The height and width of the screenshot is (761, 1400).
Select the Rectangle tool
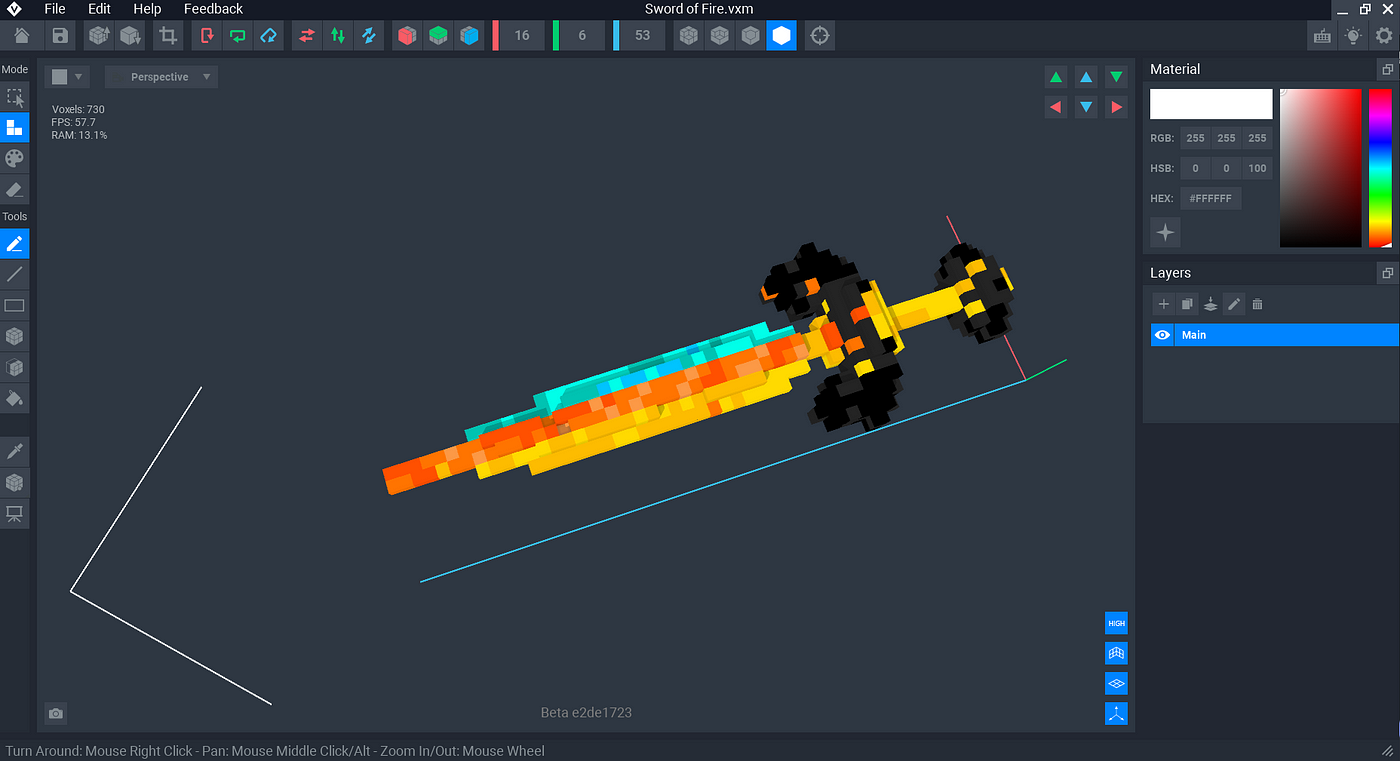click(x=15, y=305)
